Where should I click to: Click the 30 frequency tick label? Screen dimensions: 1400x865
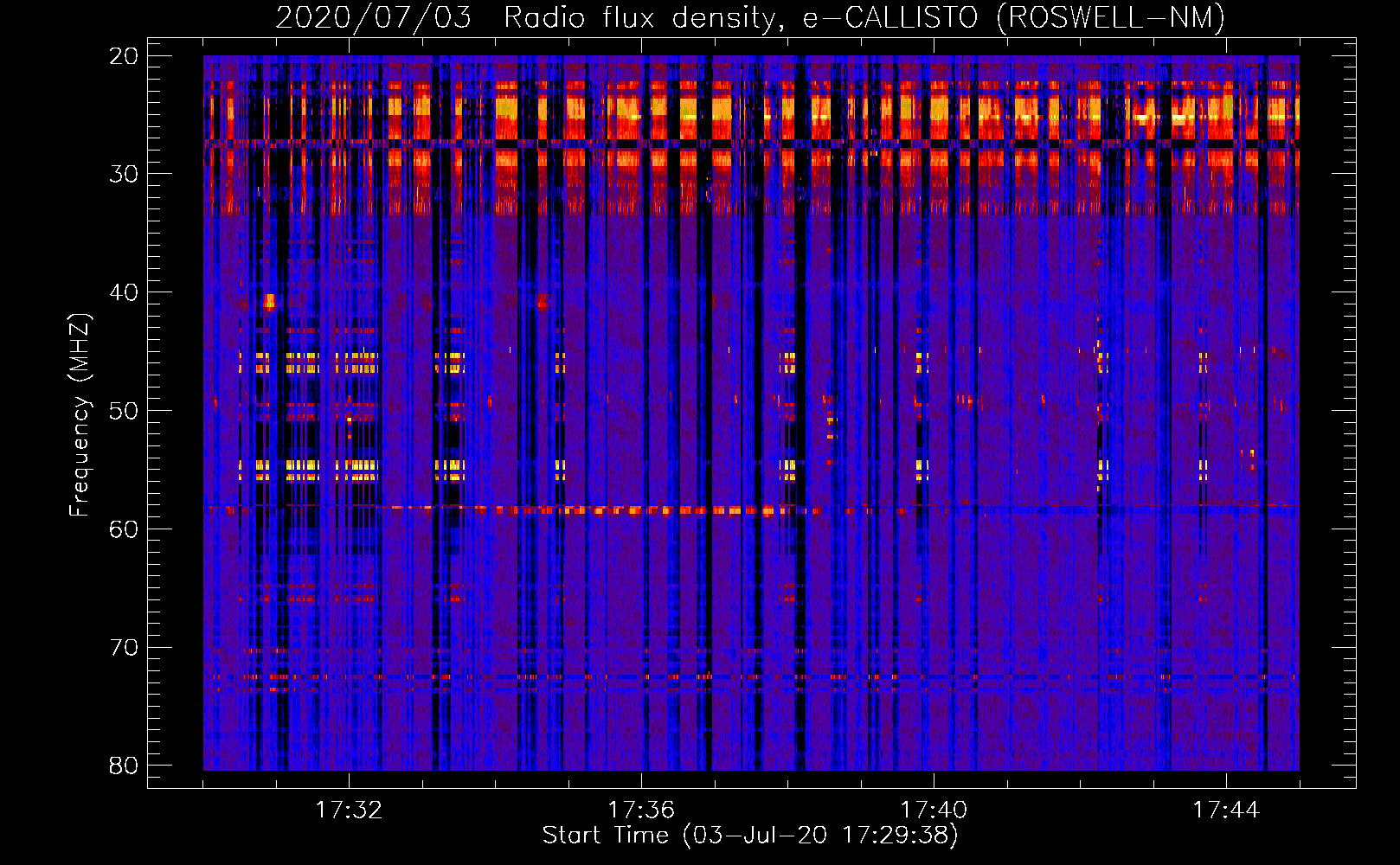click(124, 174)
